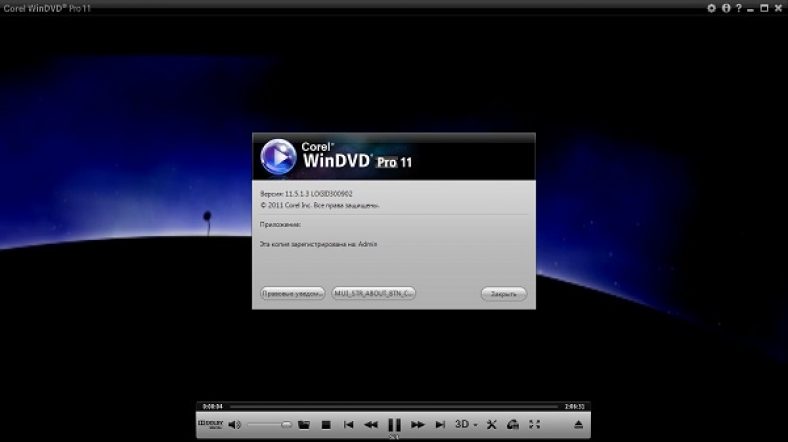Seek along the playback progress bar
Screen dimensions: 788x442
[x=394, y=406]
